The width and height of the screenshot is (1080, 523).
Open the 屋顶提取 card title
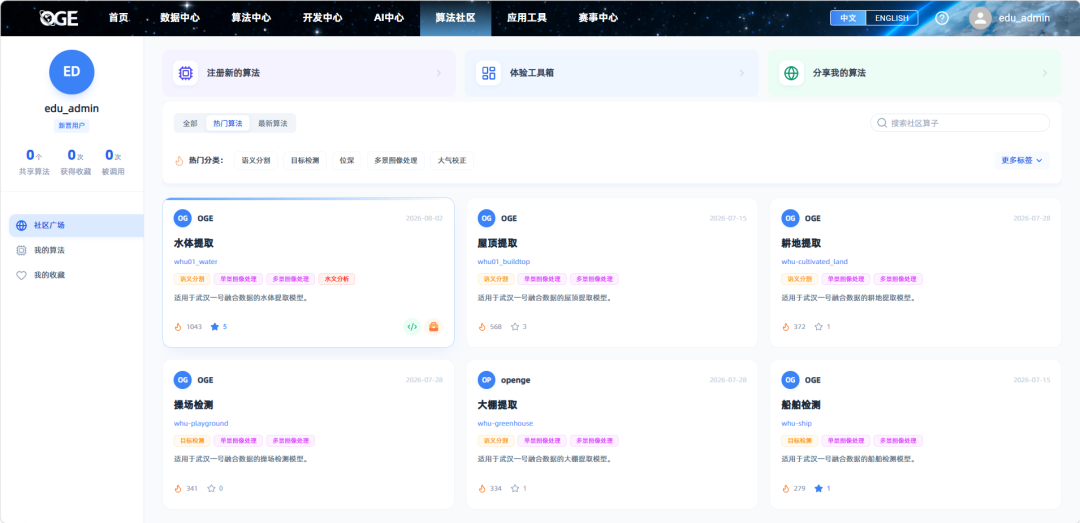coord(497,243)
